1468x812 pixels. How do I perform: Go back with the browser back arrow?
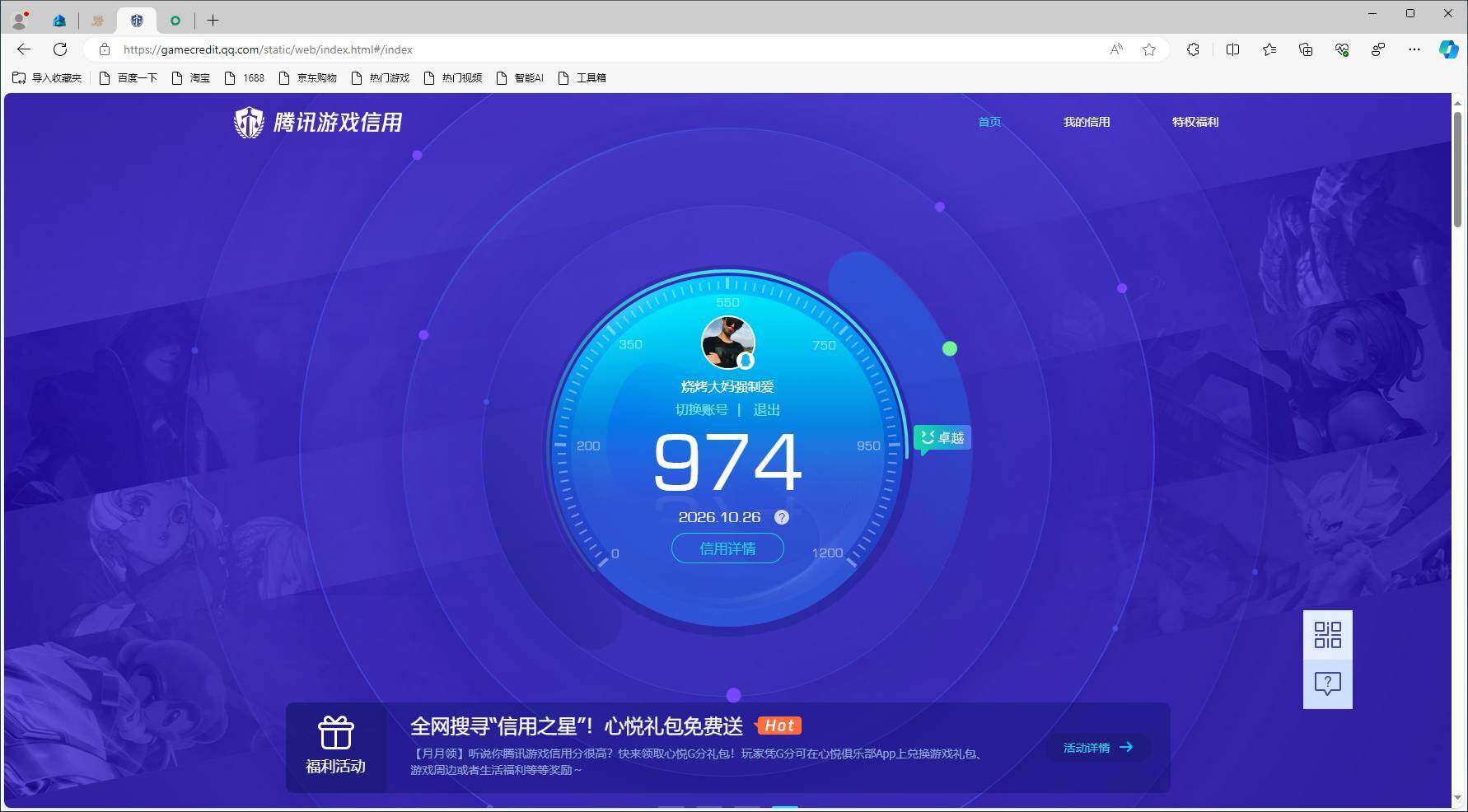coord(24,49)
